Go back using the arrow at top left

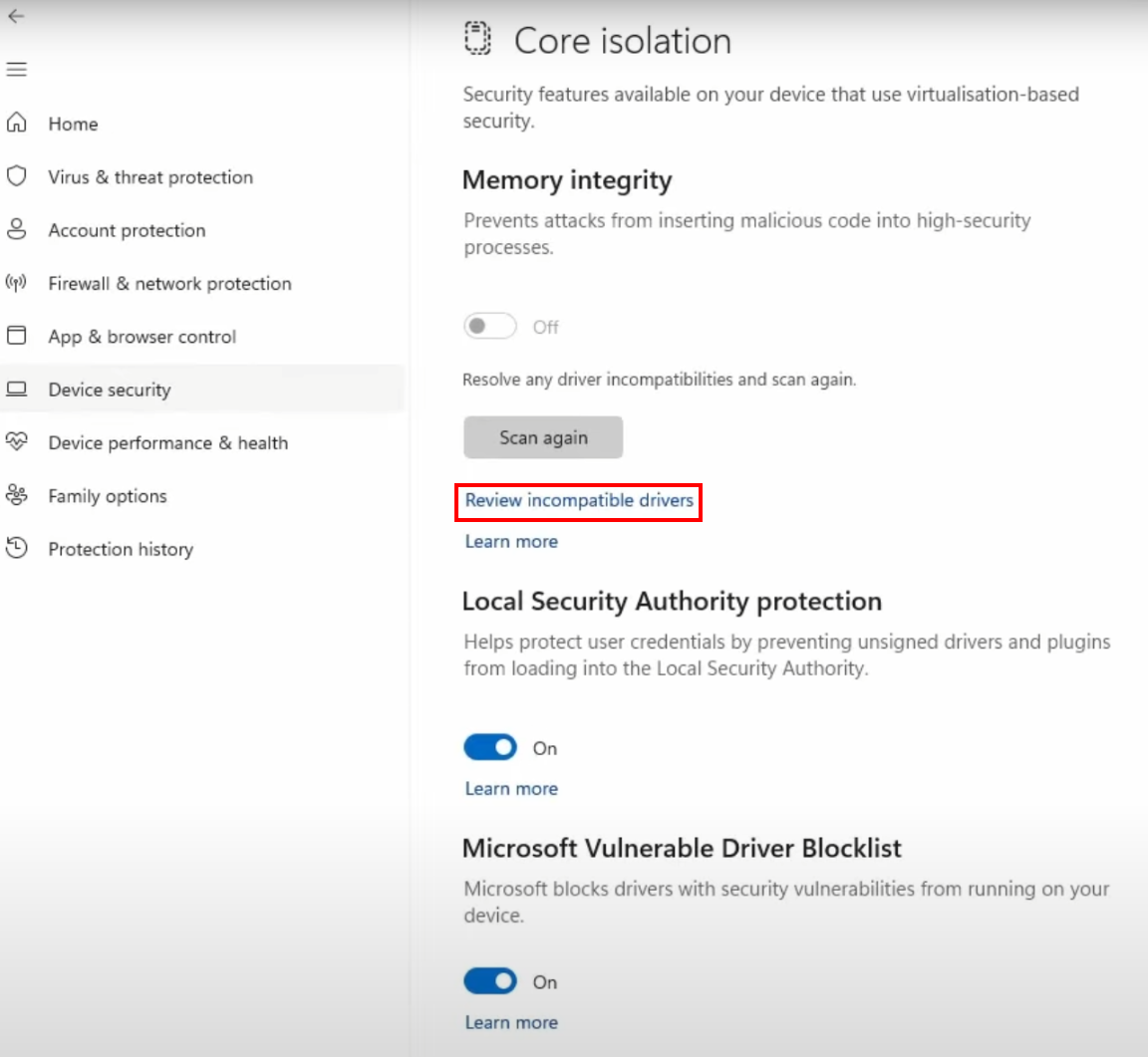pyautogui.click(x=16, y=16)
